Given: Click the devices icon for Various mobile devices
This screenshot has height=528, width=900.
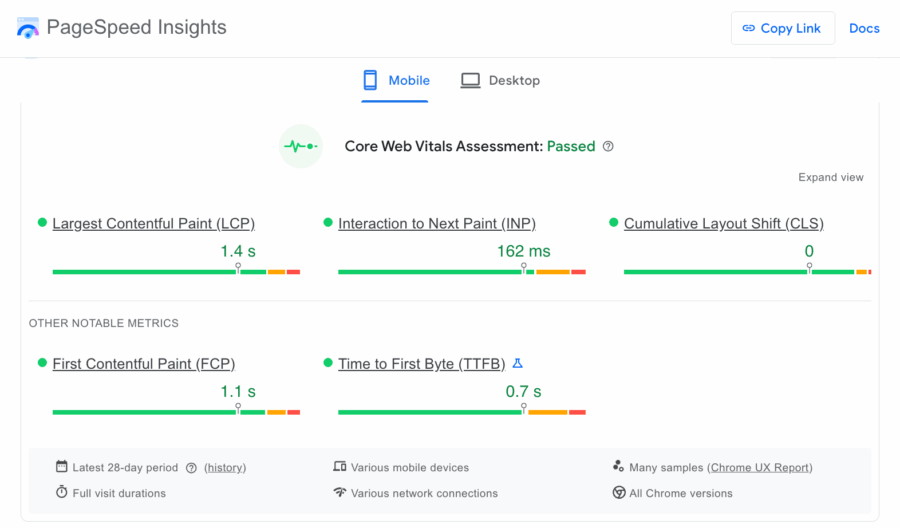Looking at the screenshot, I should tap(340, 466).
